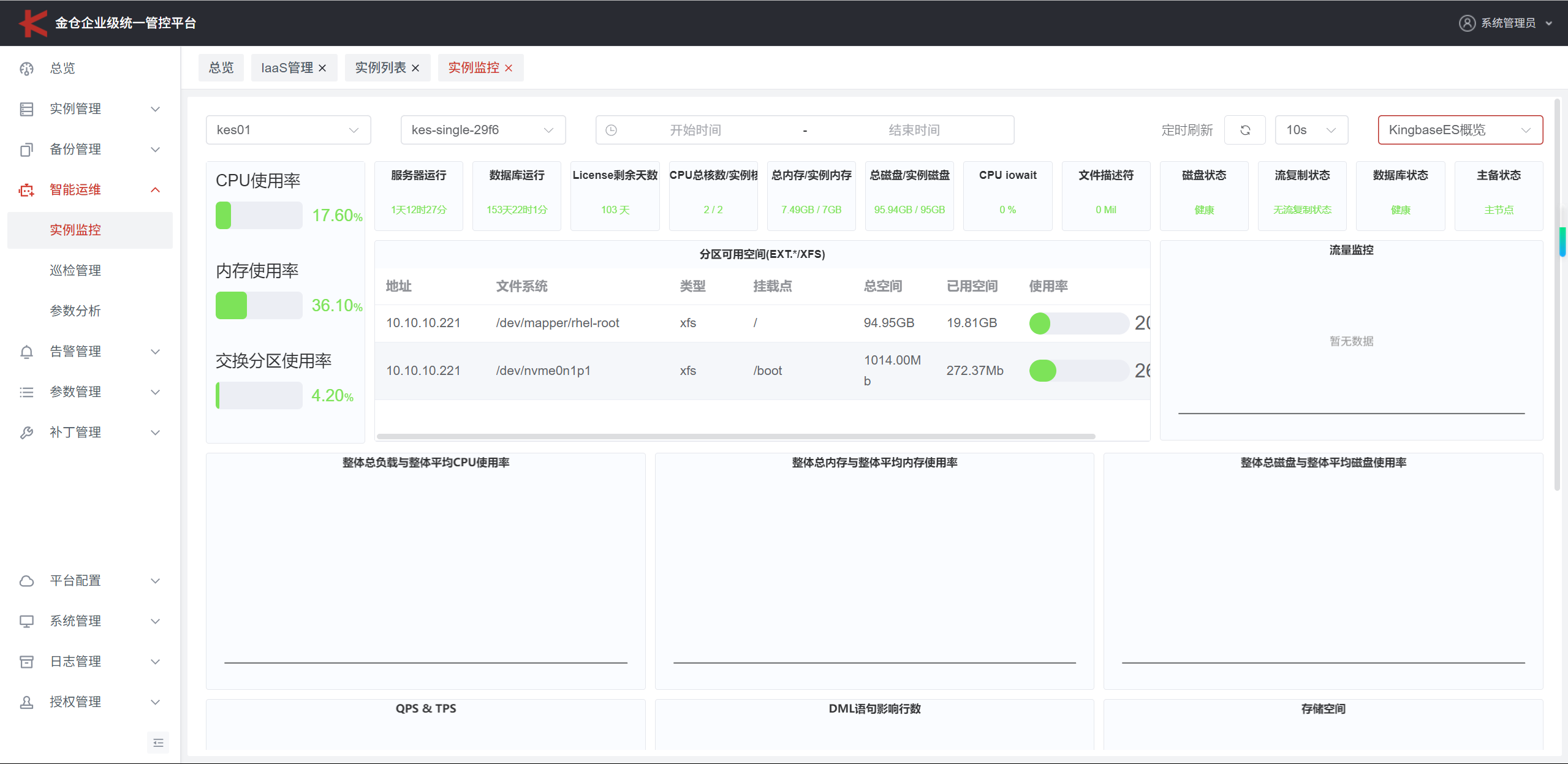Click the wrench icon for 补丁管理
1568x764 pixels.
[x=26, y=433]
